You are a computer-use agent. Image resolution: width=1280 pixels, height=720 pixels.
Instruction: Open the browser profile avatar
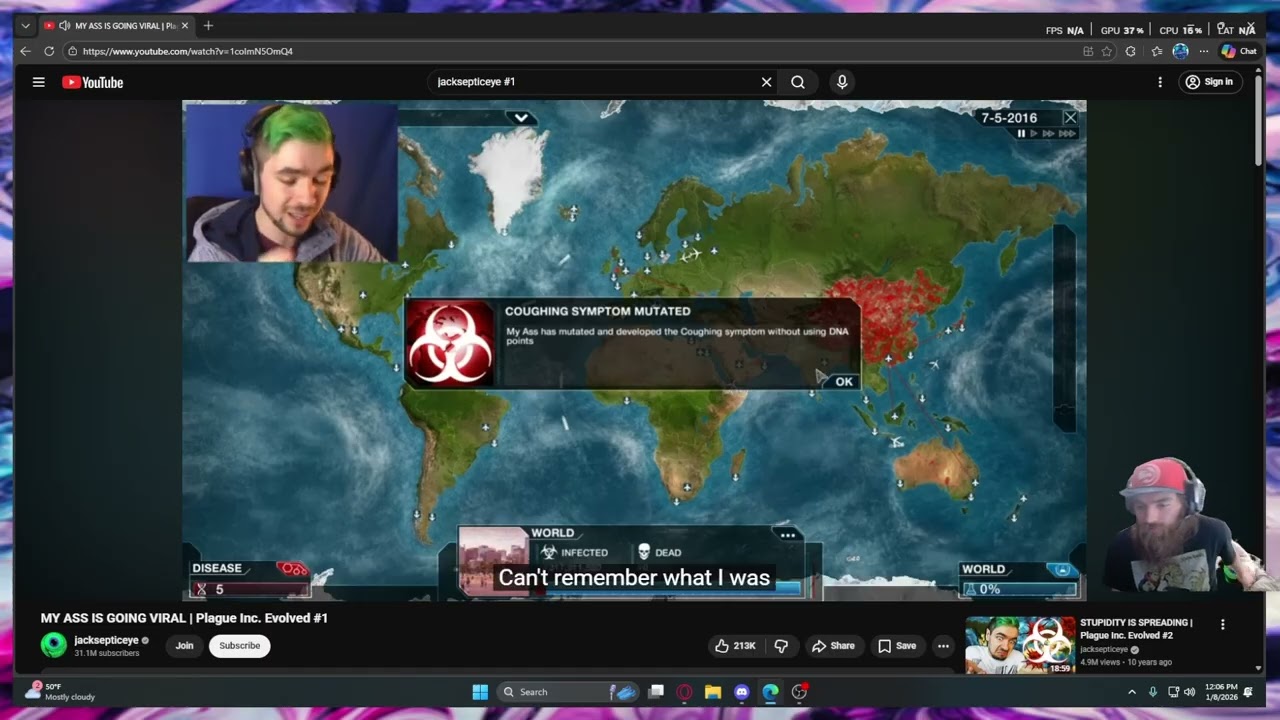point(1181,51)
